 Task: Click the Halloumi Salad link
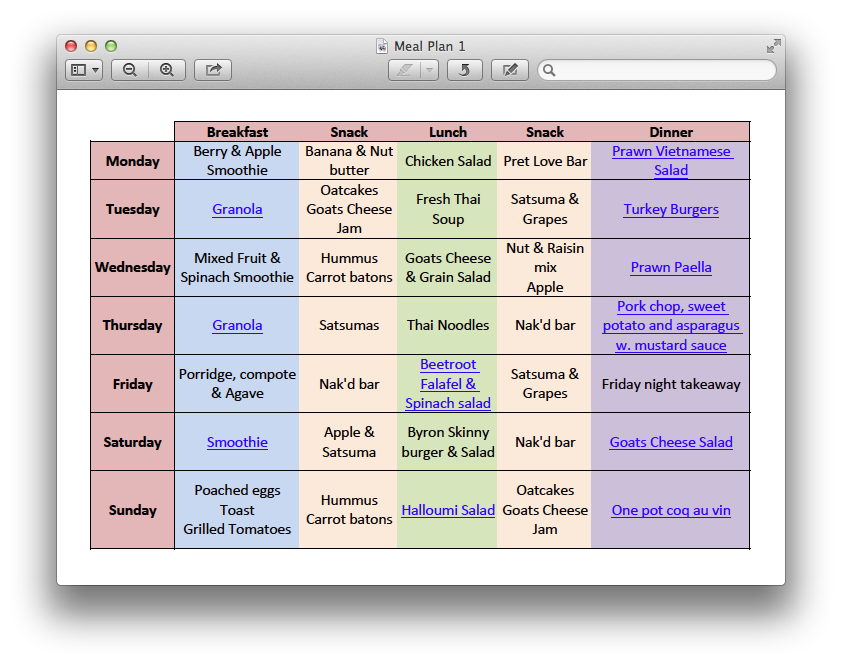(x=448, y=510)
